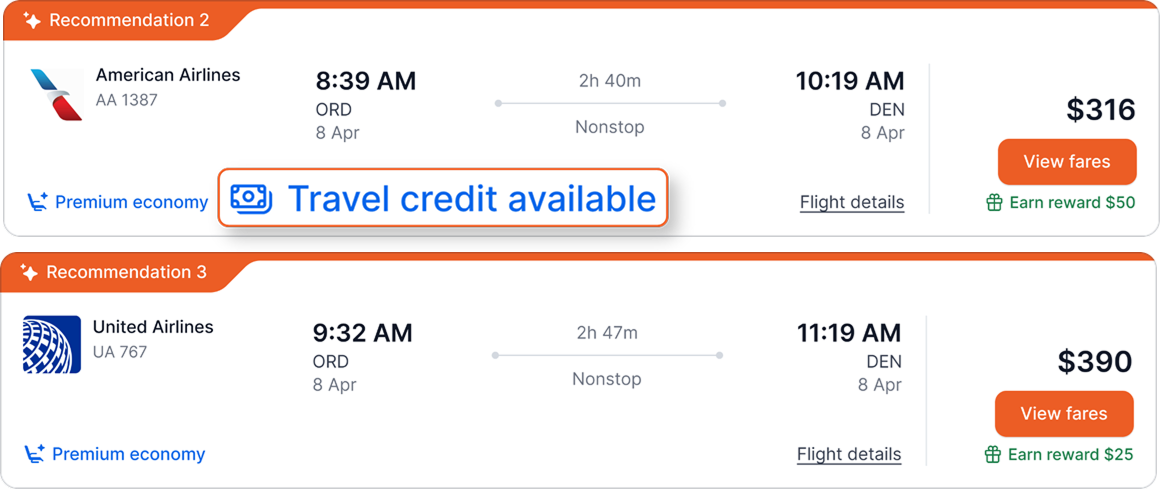Click the gift icon beside Earn reward $25

click(x=993, y=455)
